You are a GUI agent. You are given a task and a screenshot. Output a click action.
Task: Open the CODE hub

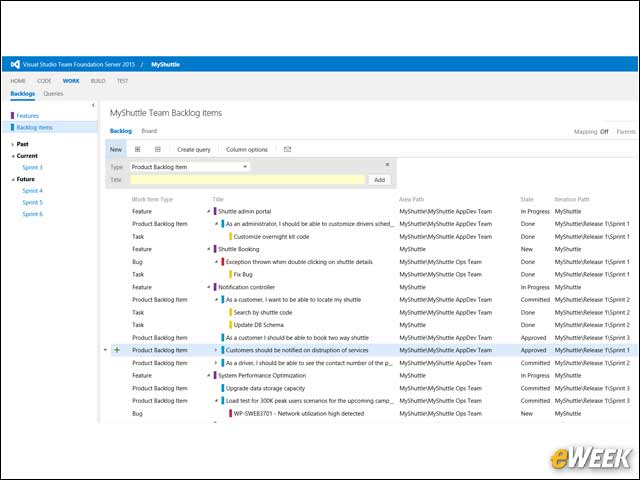44,81
